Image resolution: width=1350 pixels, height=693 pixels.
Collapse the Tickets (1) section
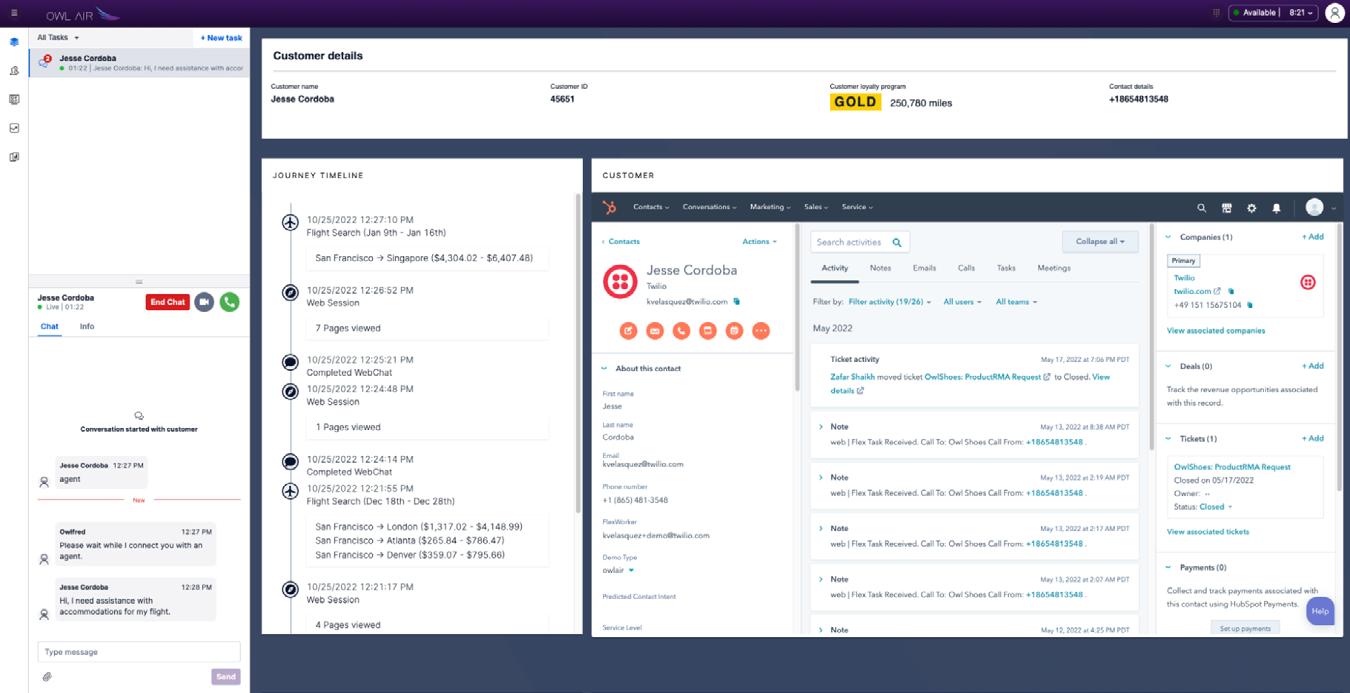1169,438
